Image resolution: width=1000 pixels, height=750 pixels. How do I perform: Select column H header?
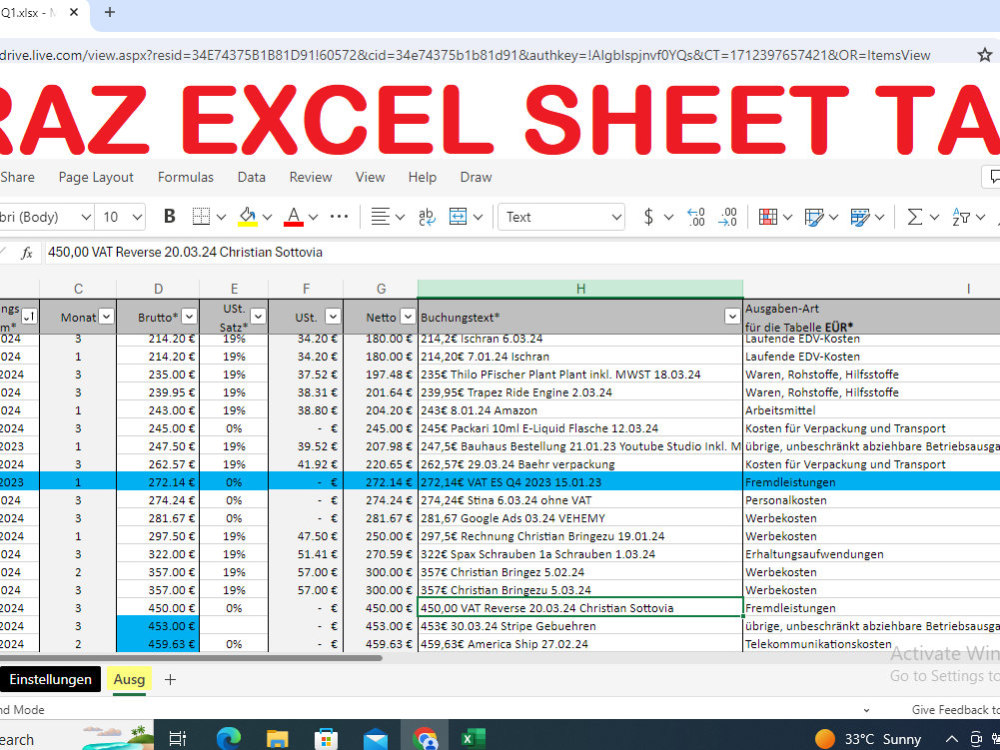tap(580, 289)
